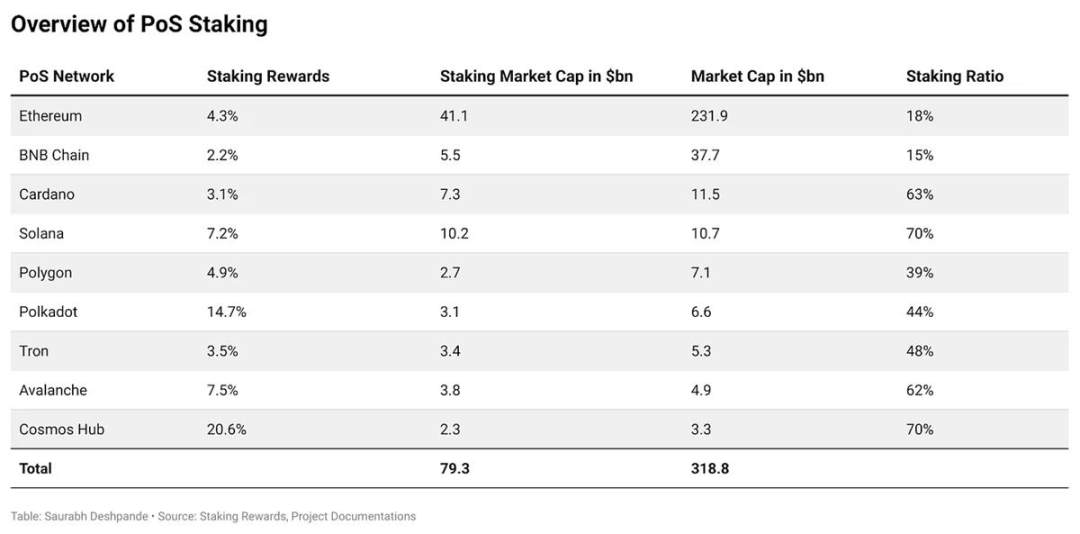Click the BNB Chain network name
The height and width of the screenshot is (534, 1080).
[55, 155]
